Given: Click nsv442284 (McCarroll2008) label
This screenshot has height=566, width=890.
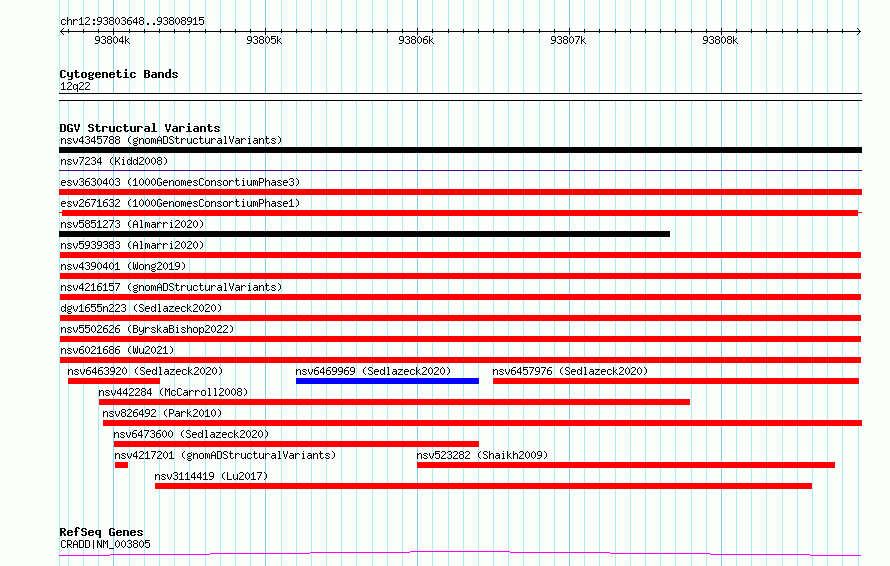Looking at the screenshot, I should pos(173,392).
